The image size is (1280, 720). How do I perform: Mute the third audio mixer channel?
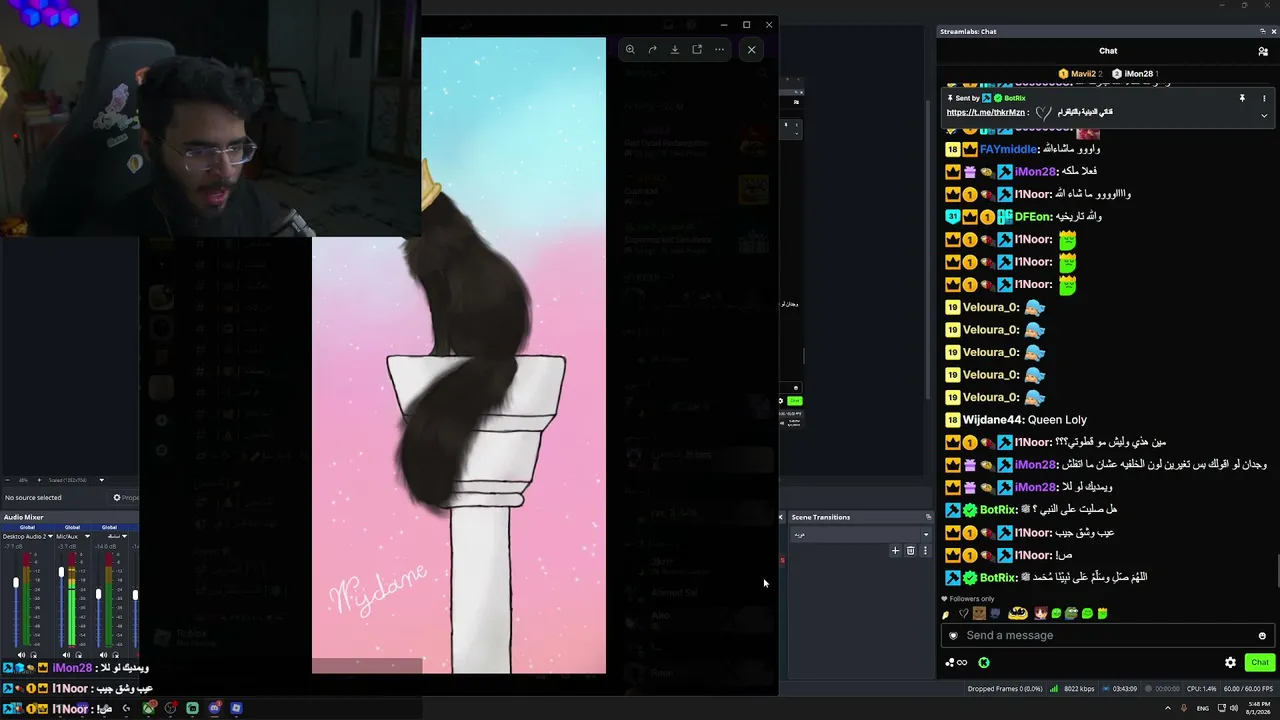tap(103, 655)
